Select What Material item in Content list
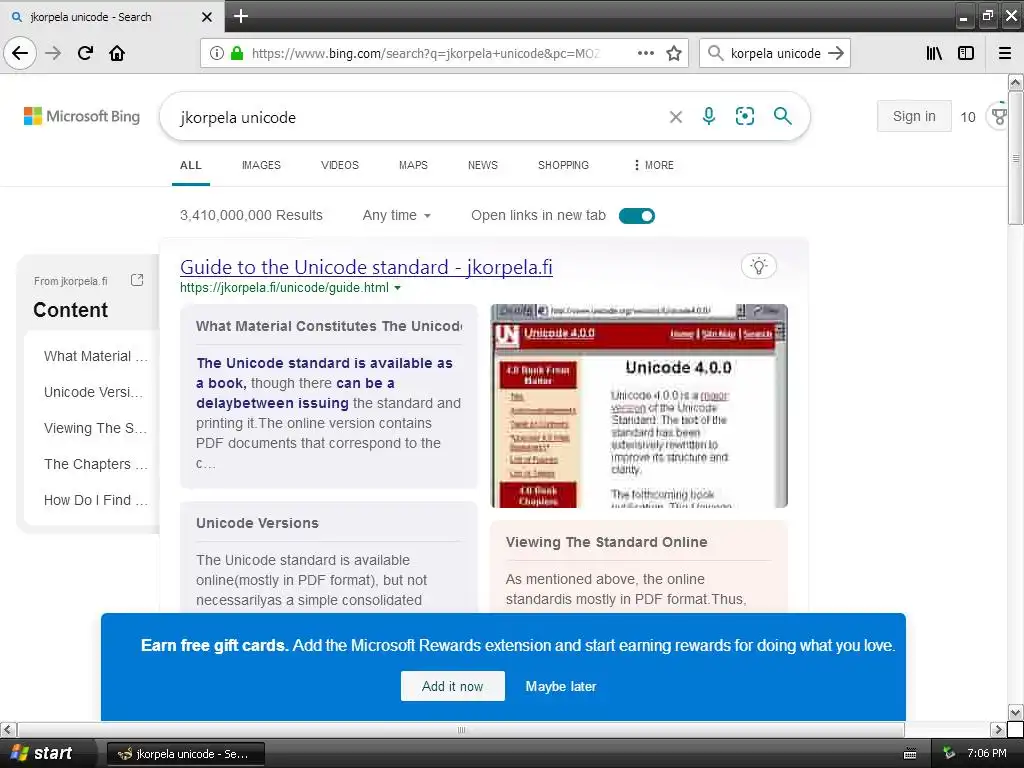 point(95,356)
